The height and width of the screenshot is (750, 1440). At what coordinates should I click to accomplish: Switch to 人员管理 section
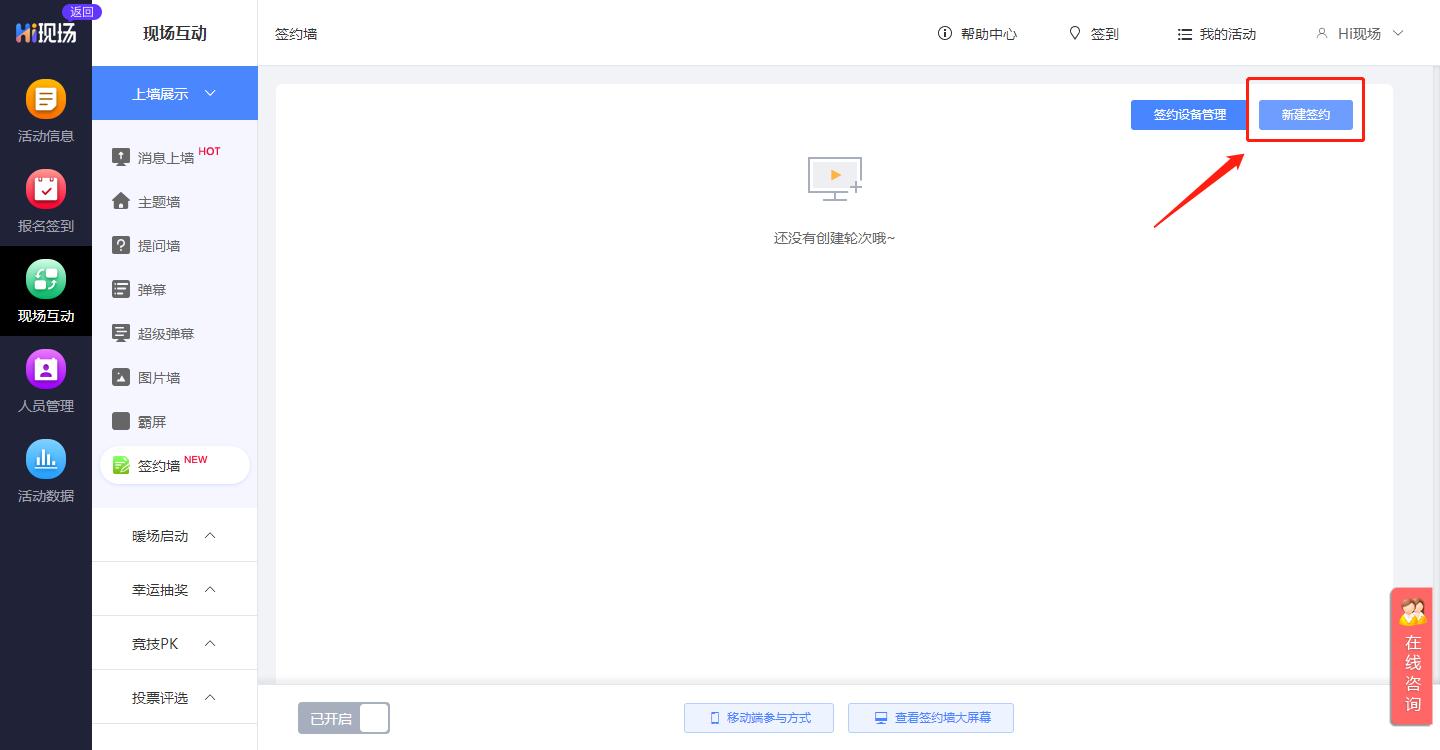[x=46, y=380]
